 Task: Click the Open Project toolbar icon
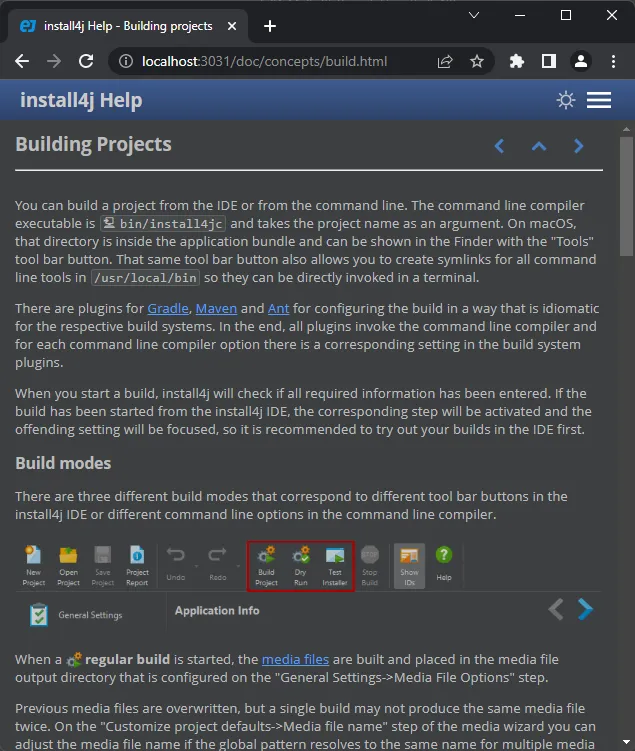(68, 566)
